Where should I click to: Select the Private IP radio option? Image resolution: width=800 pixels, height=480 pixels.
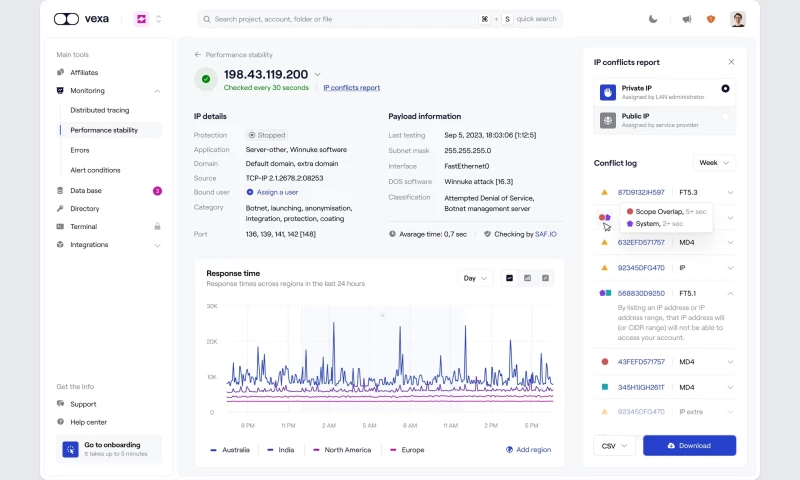tap(725, 89)
